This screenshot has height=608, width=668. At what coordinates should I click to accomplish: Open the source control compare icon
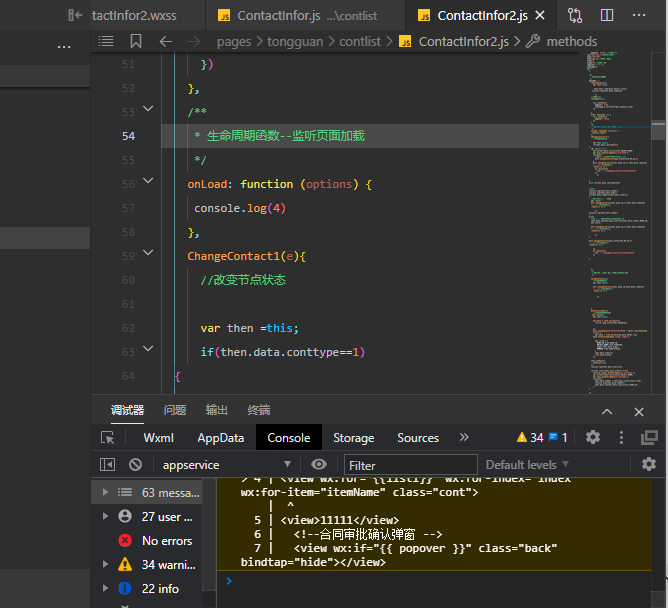pos(575,15)
